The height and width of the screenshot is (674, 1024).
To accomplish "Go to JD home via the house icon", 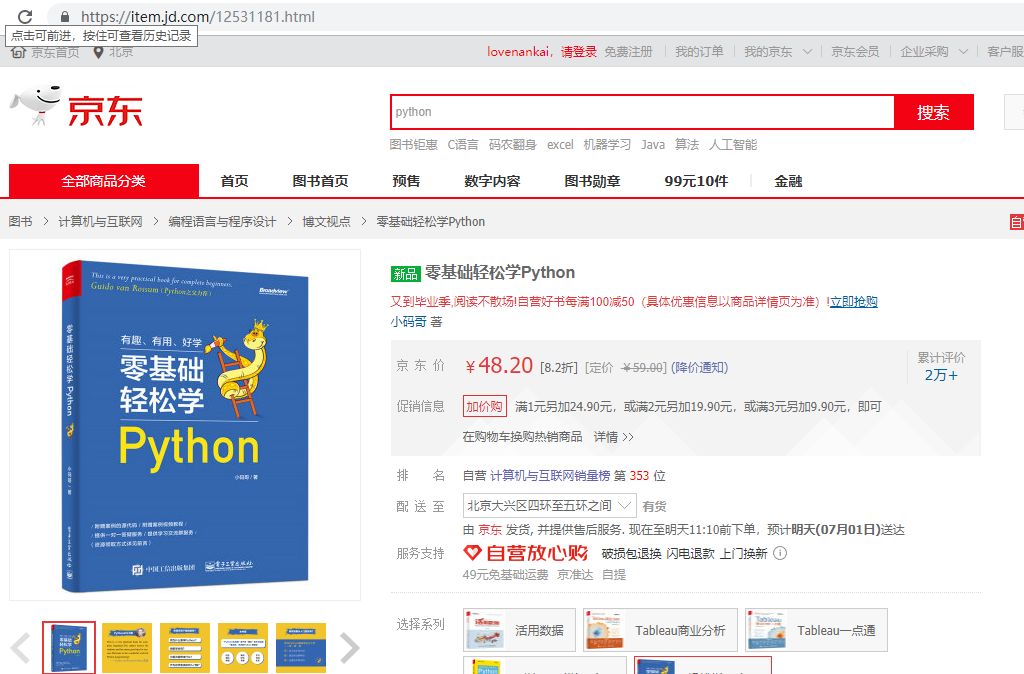I will pos(18,52).
